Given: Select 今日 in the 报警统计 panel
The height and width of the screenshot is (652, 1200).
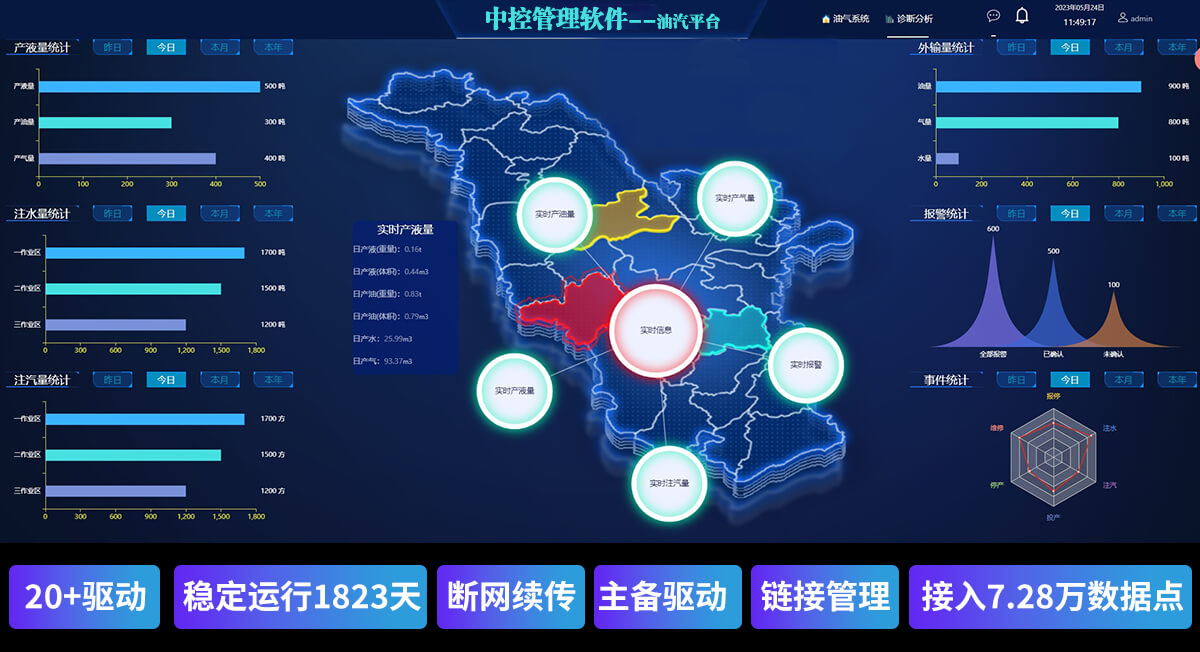Looking at the screenshot, I should point(1070,213).
